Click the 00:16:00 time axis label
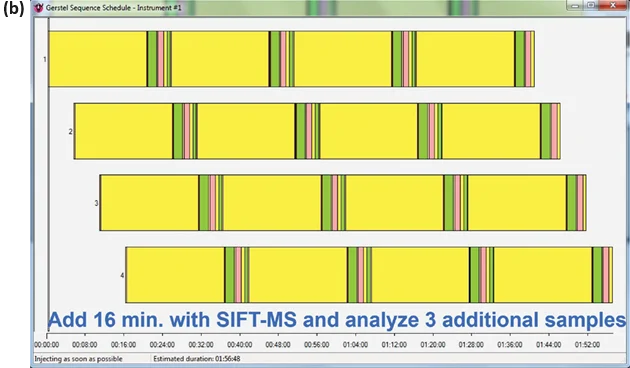 coord(123,345)
